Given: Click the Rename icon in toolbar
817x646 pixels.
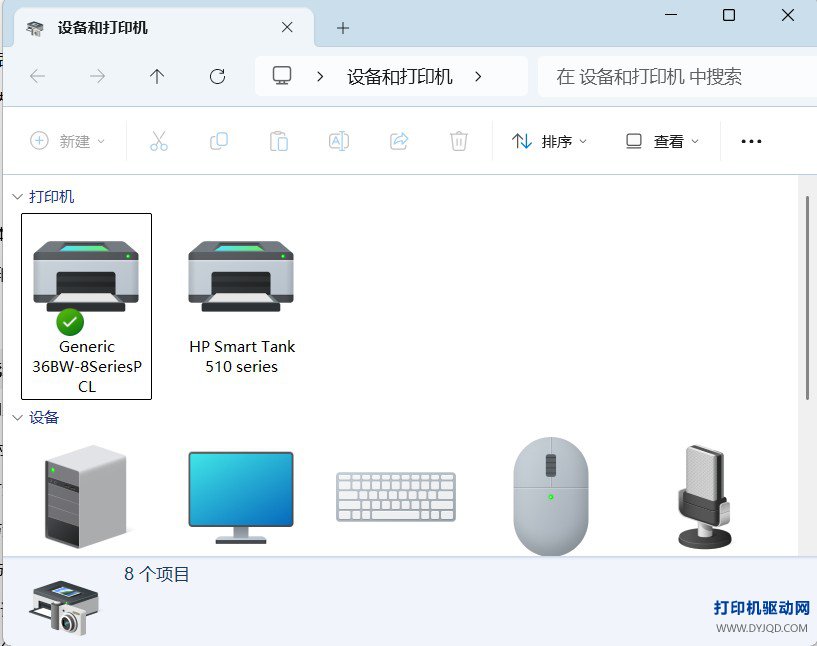Looking at the screenshot, I should (339, 141).
